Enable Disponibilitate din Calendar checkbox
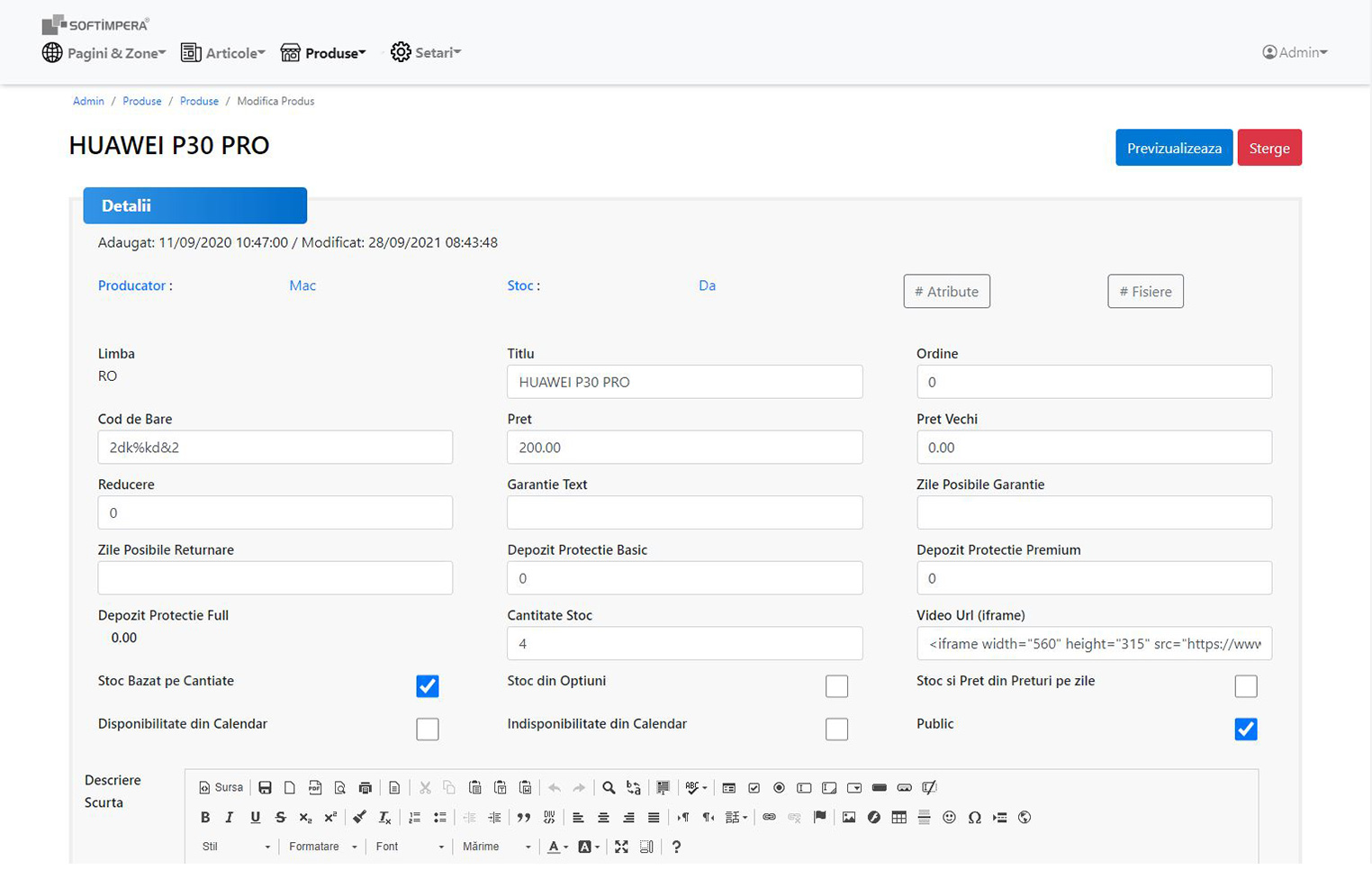Screen dimensions: 1372x870 pyautogui.click(x=428, y=729)
